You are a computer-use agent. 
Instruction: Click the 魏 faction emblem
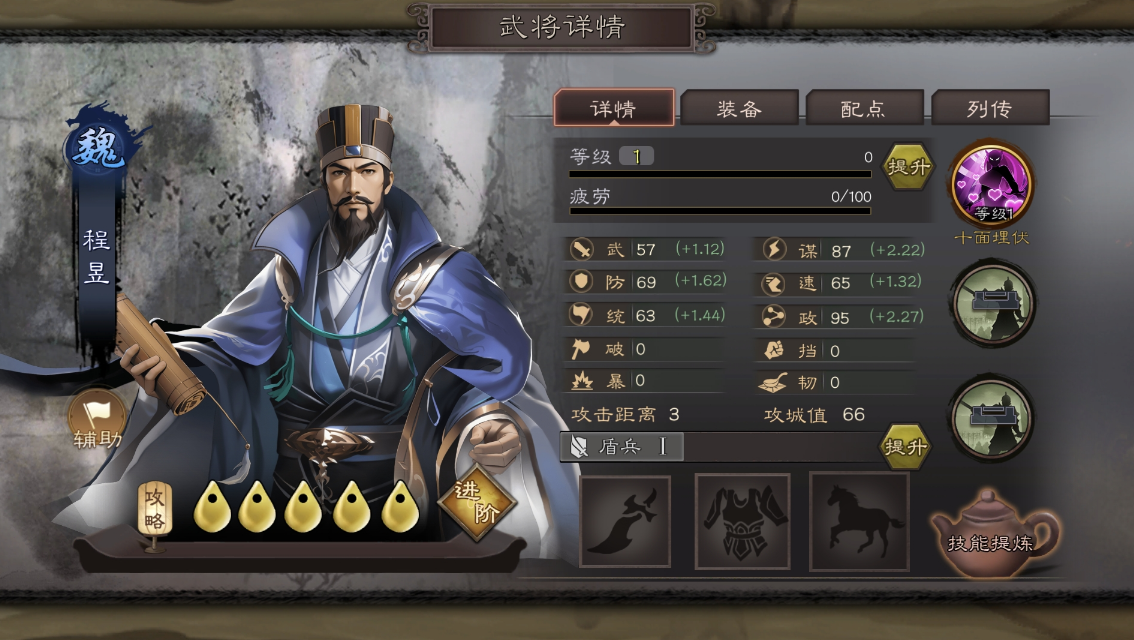[96, 145]
